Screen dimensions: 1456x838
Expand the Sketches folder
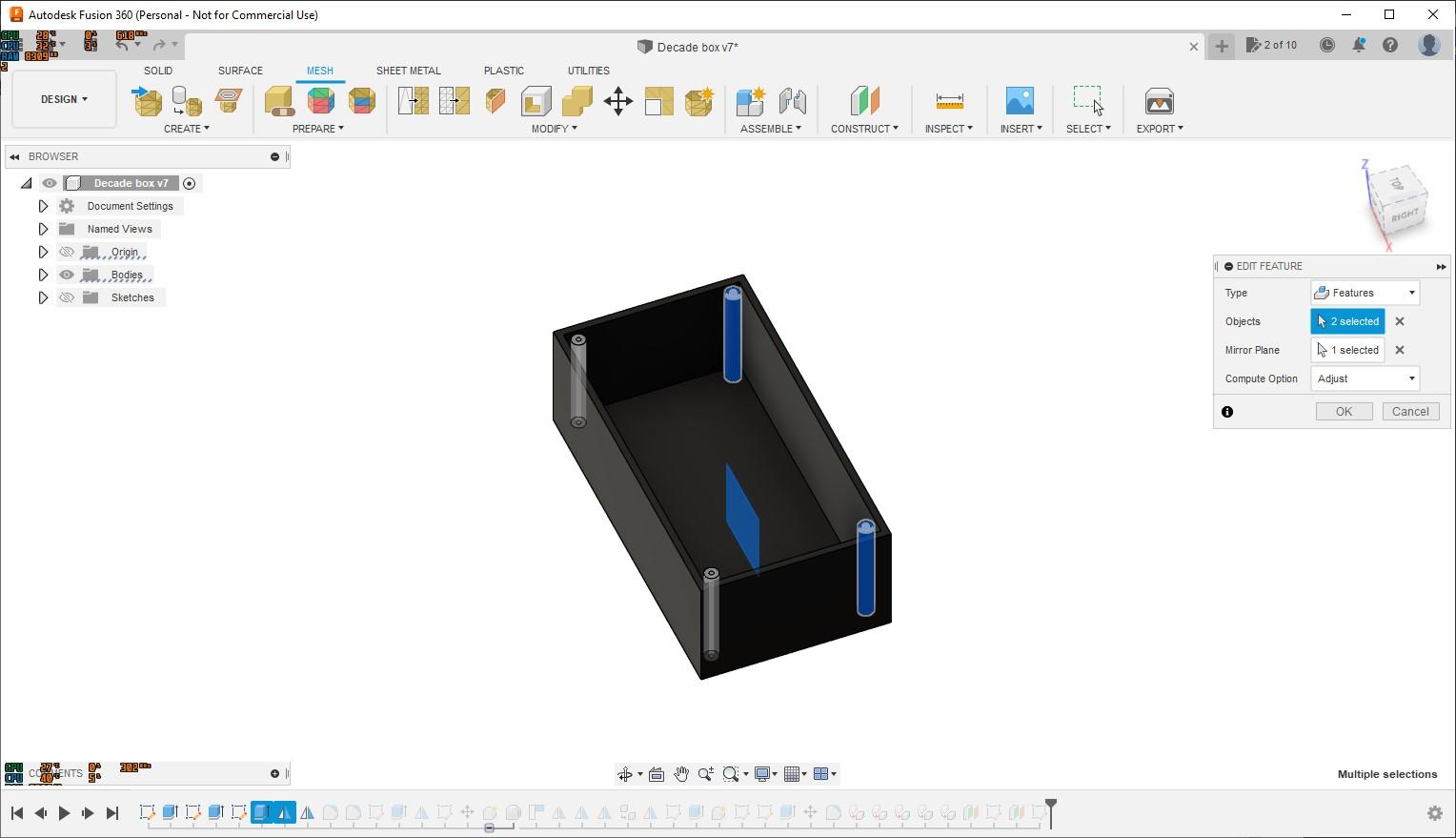[x=43, y=297]
